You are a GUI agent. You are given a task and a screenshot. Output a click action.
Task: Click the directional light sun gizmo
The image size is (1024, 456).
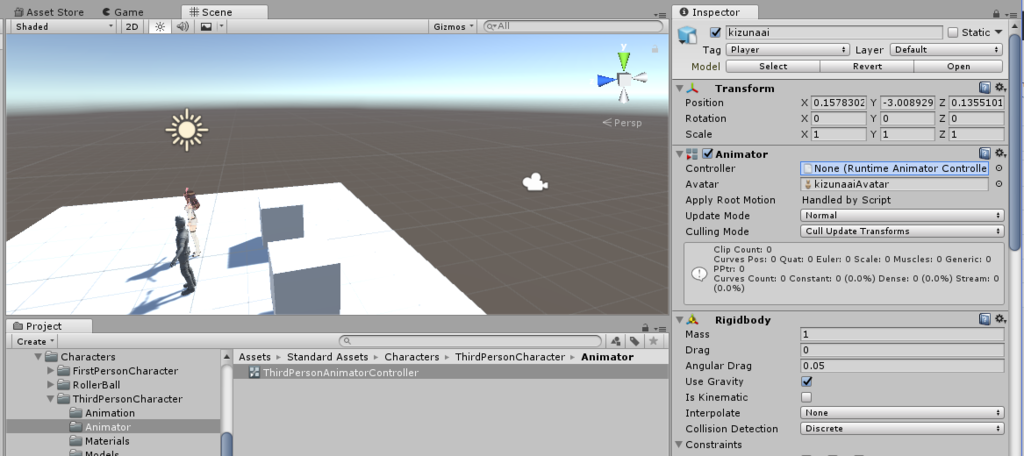tap(187, 129)
